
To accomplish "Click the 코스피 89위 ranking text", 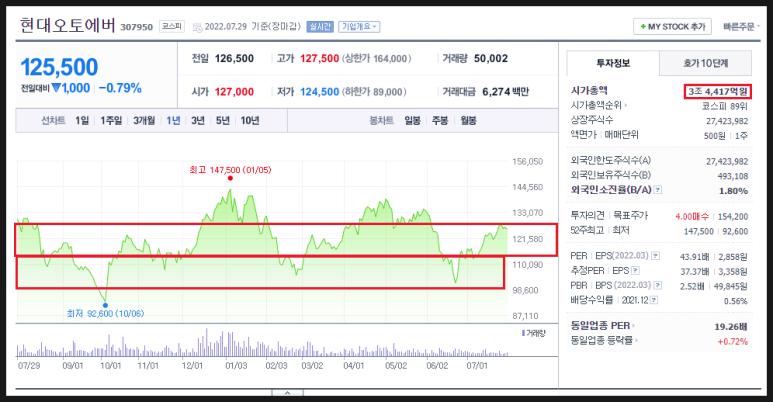I will 725,106.
